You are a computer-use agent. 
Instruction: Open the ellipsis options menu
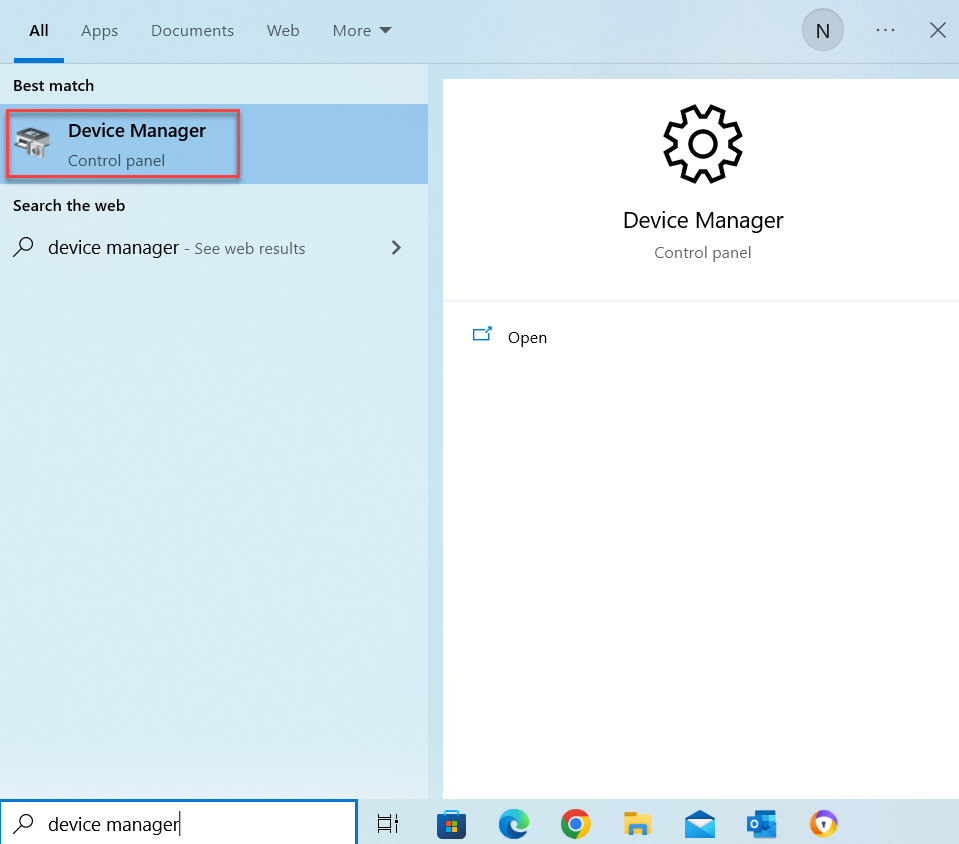click(x=885, y=30)
